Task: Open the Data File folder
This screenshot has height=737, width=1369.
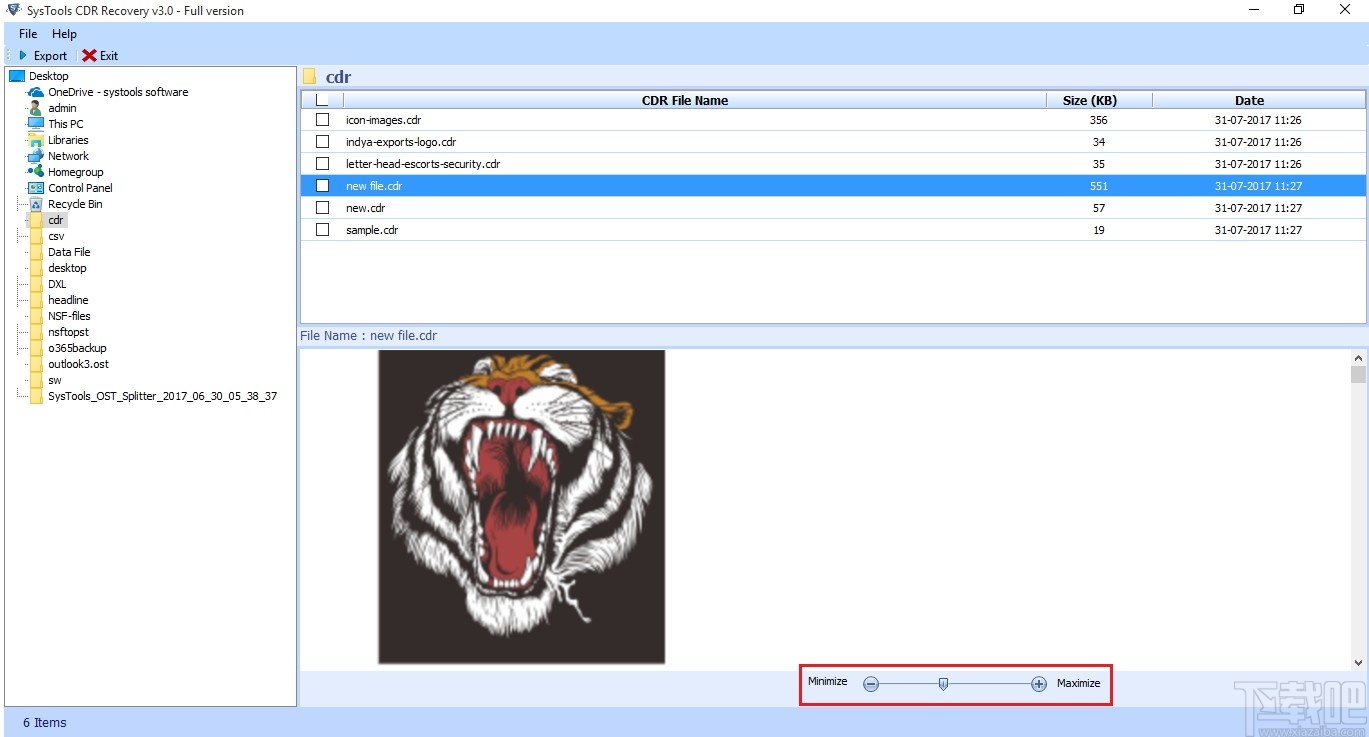Action: [x=69, y=252]
